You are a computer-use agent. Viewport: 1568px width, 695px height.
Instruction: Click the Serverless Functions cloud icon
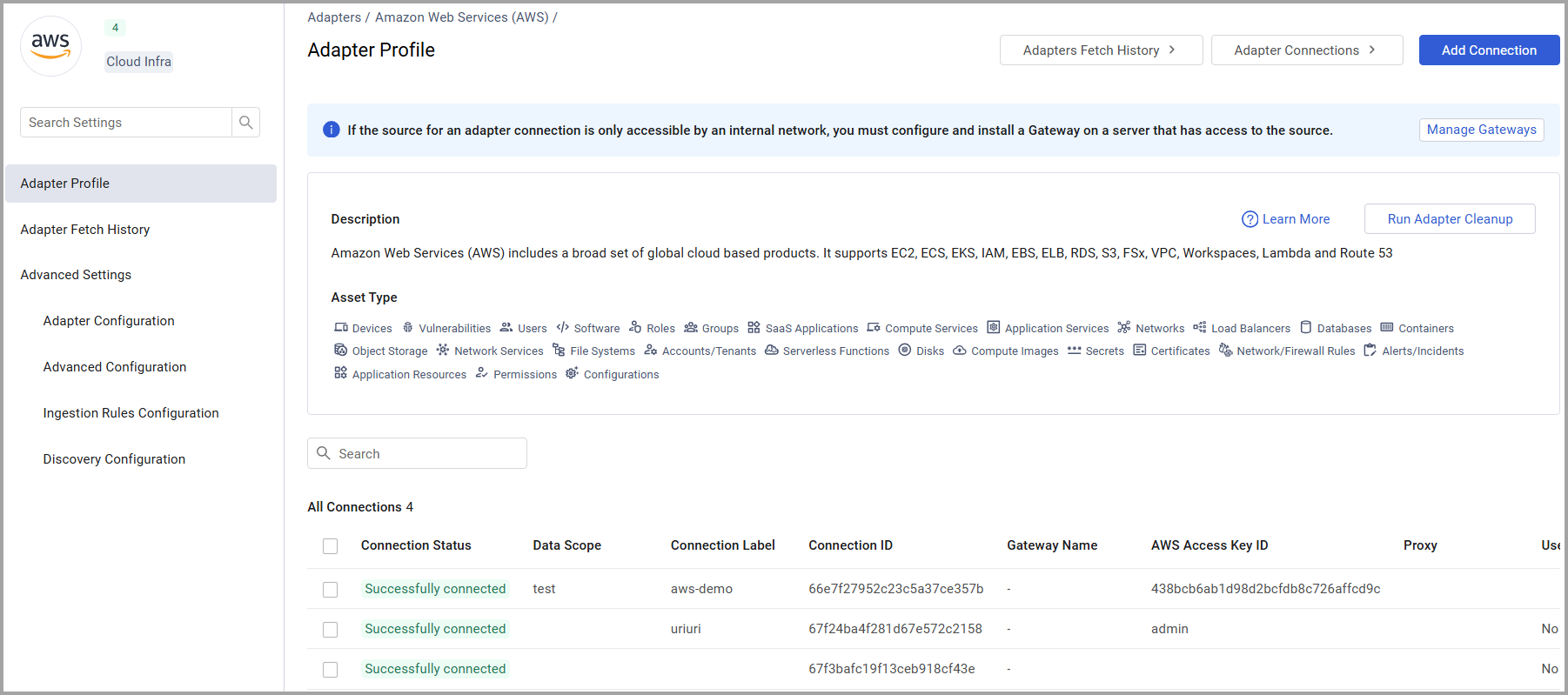(x=772, y=351)
